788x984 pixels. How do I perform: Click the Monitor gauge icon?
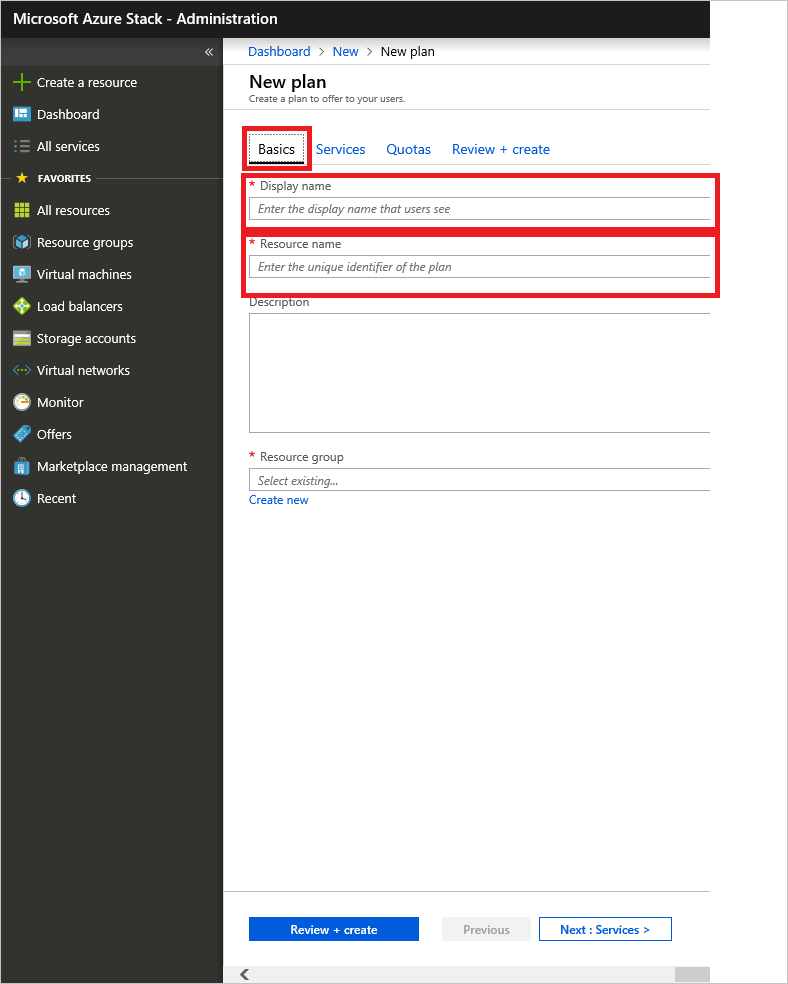coord(22,402)
